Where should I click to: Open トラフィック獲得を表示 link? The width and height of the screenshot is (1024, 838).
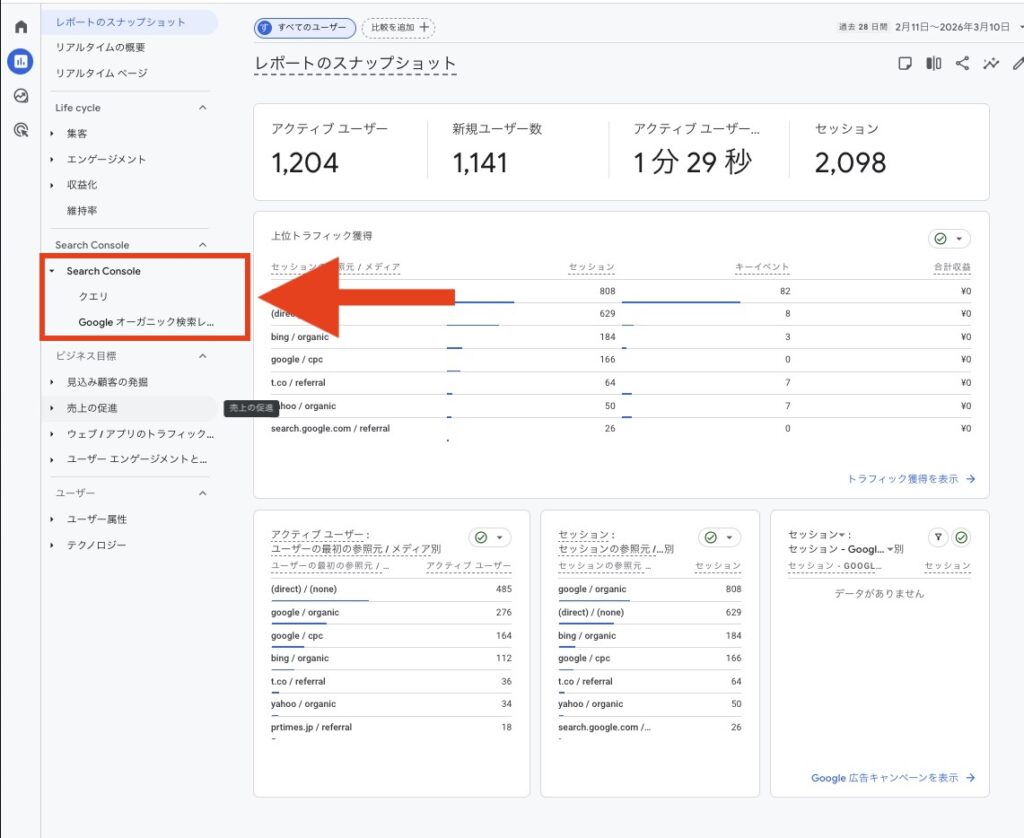pos(910,479)
